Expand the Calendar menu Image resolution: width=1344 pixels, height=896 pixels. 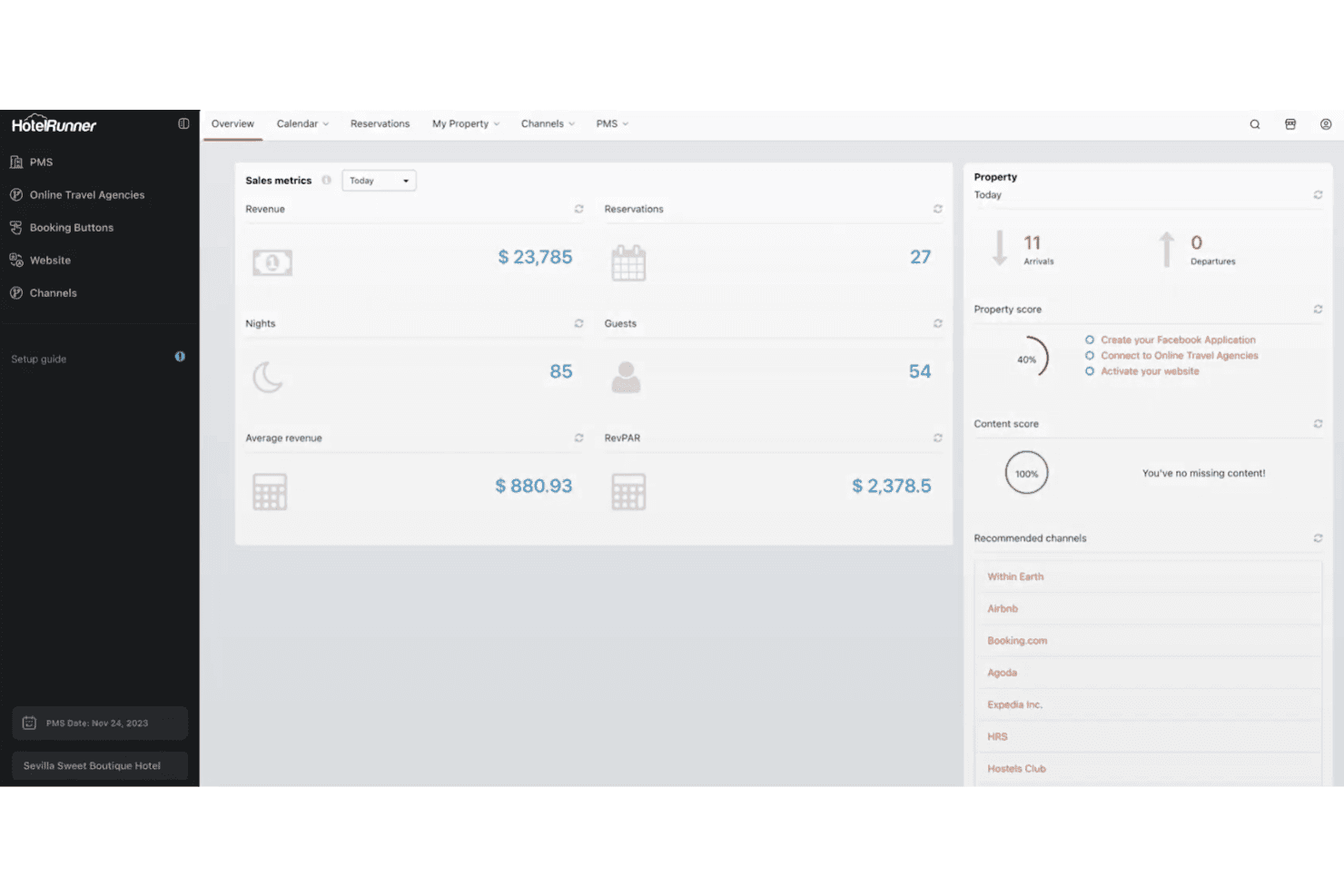point(302,123)
